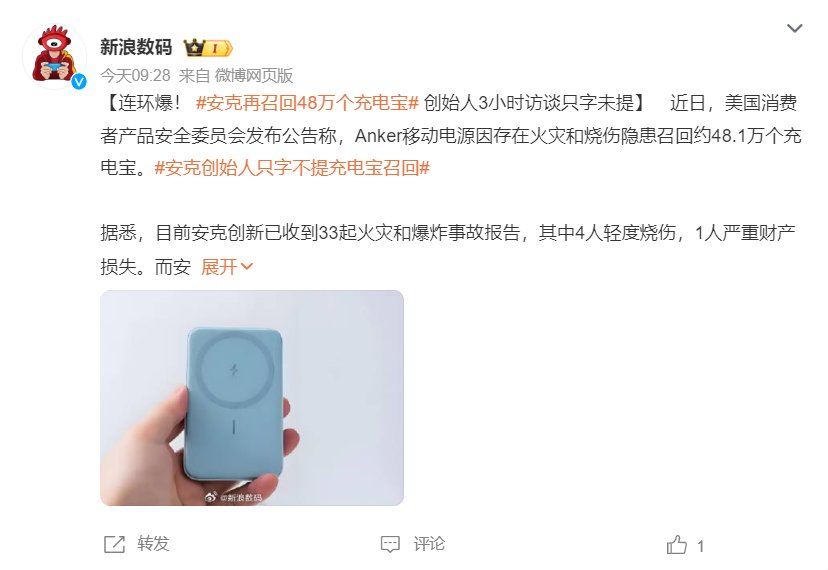Open hashtag #安克再召回48万个充电宝#

pos(307,102)
